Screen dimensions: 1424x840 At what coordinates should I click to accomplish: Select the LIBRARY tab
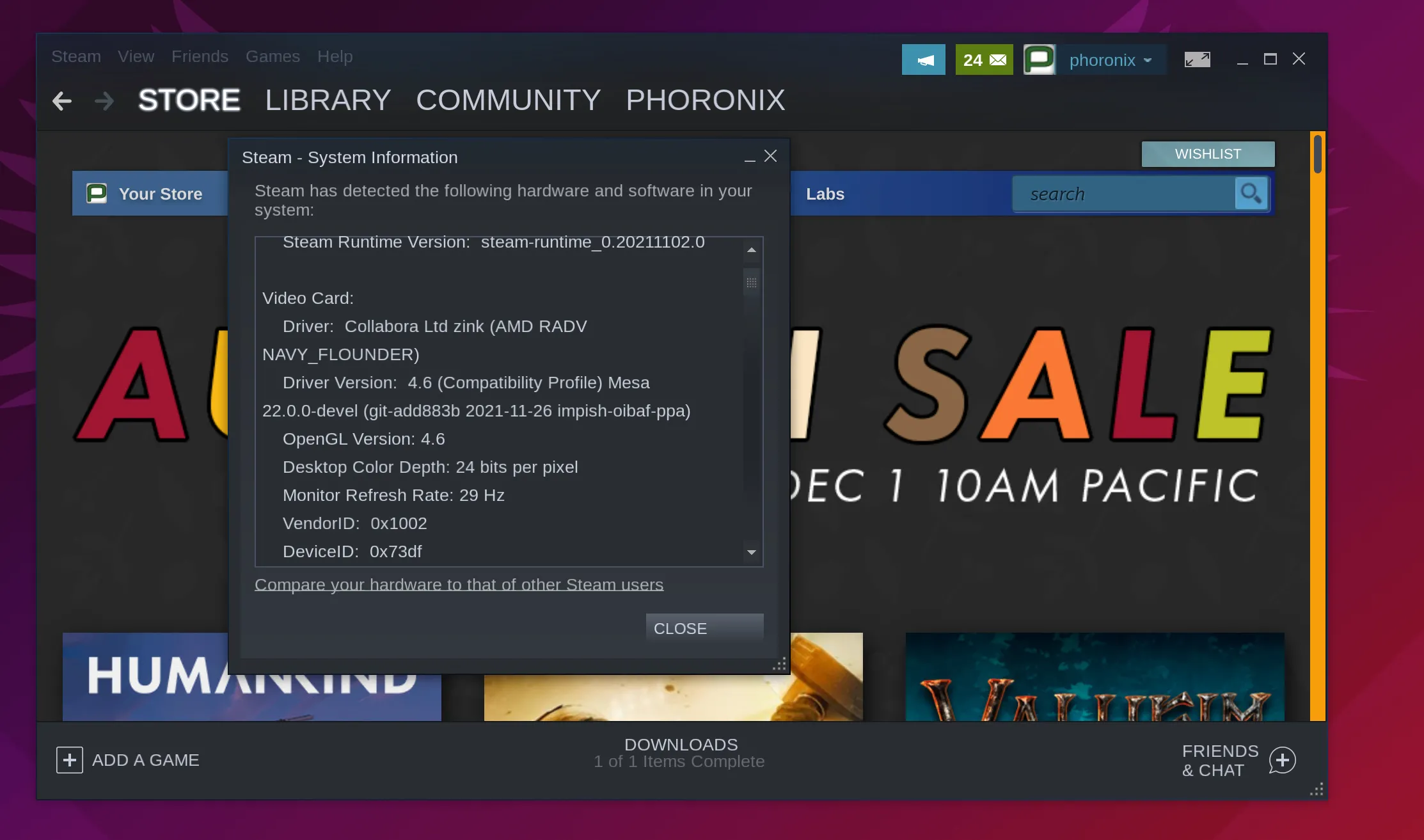pos(328,99)
